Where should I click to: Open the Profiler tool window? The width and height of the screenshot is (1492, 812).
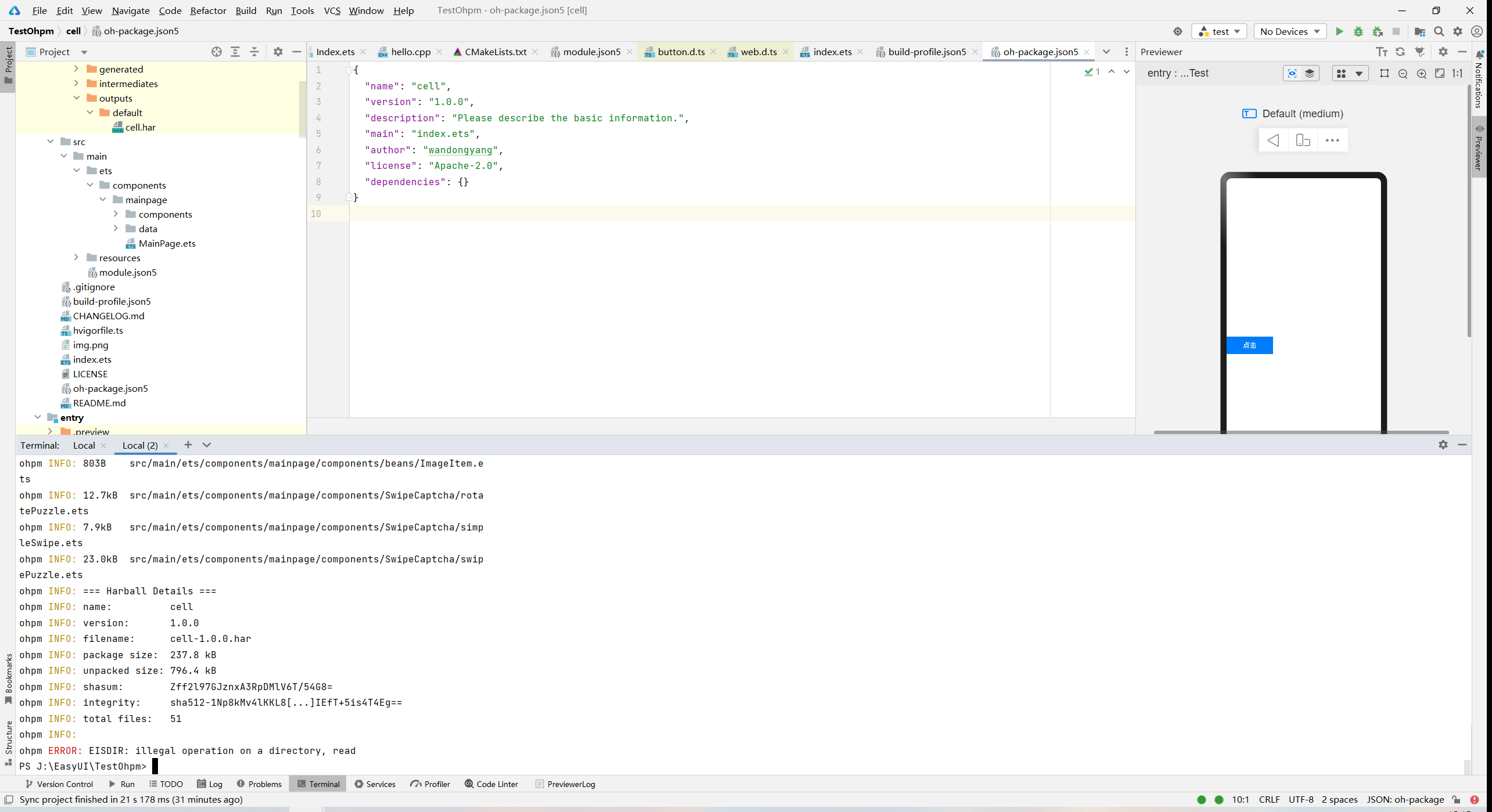coord(430,784)
